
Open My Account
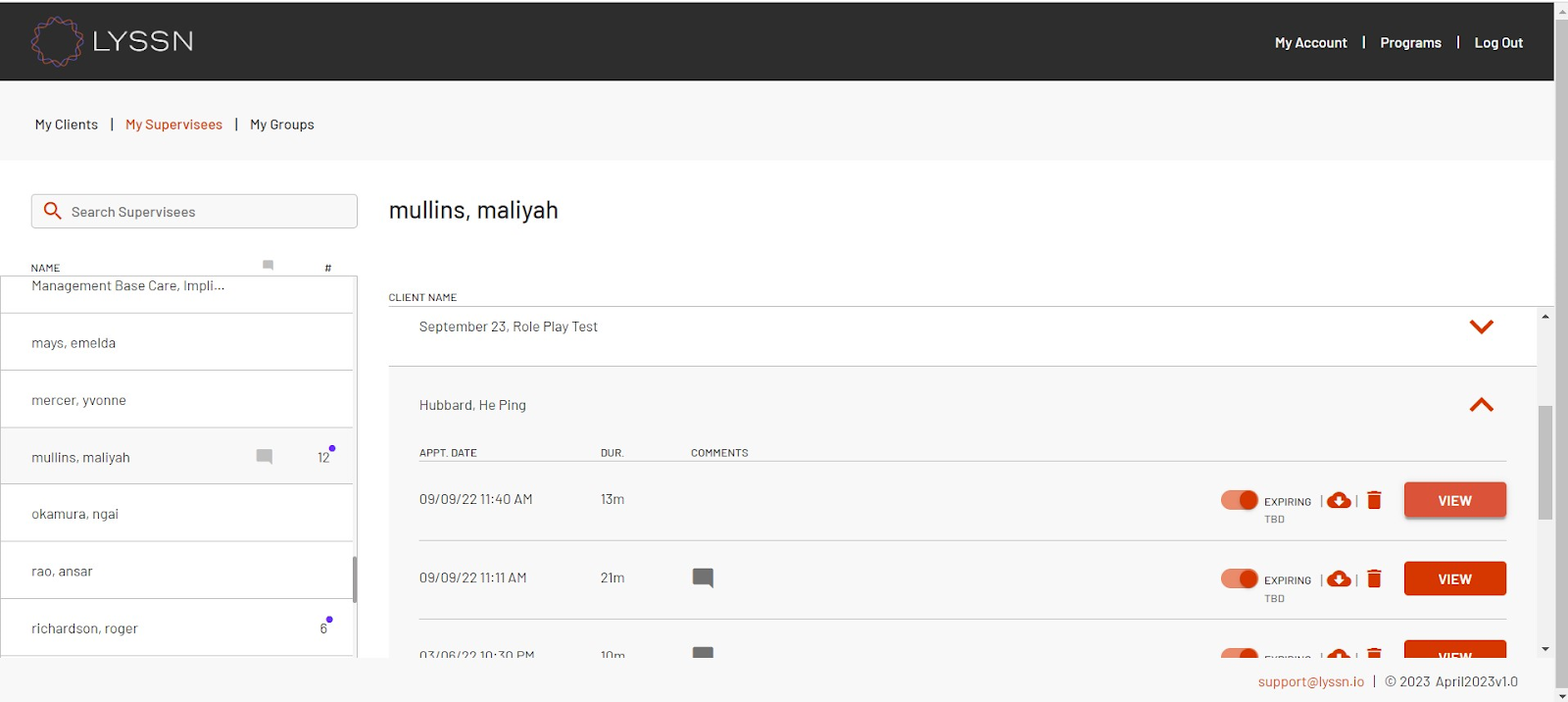1310,43
